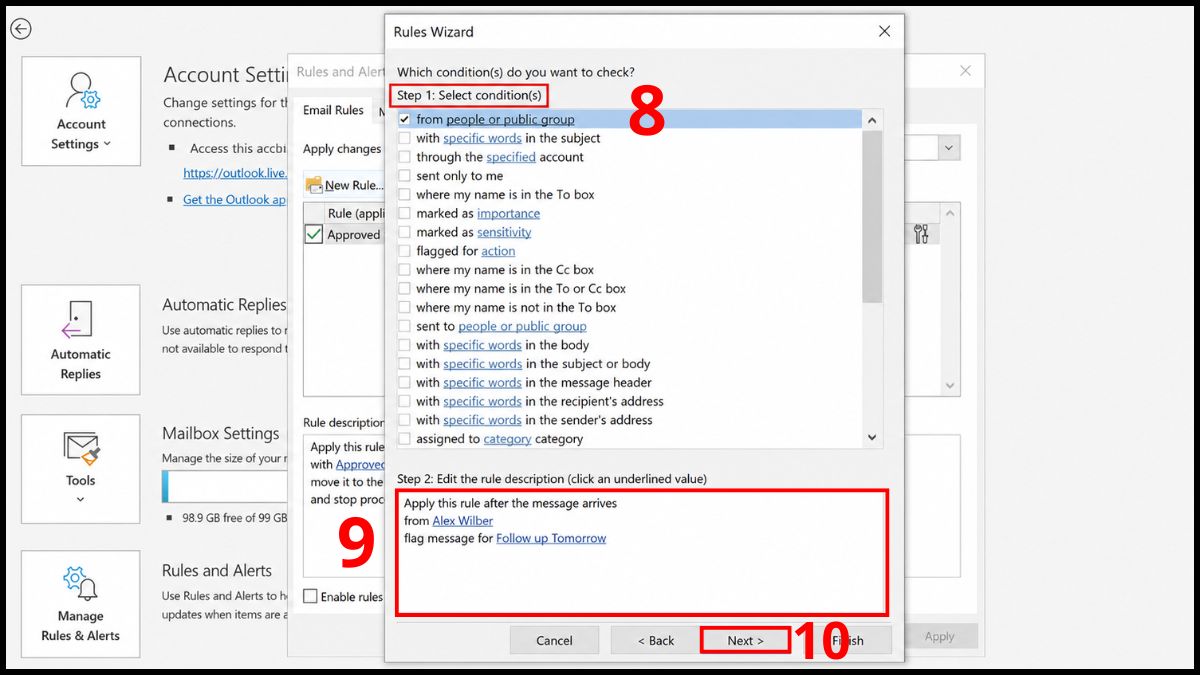The image size is (1200, 675).
Task: Click the 'sensitivity' link
Action: [504, 232]
